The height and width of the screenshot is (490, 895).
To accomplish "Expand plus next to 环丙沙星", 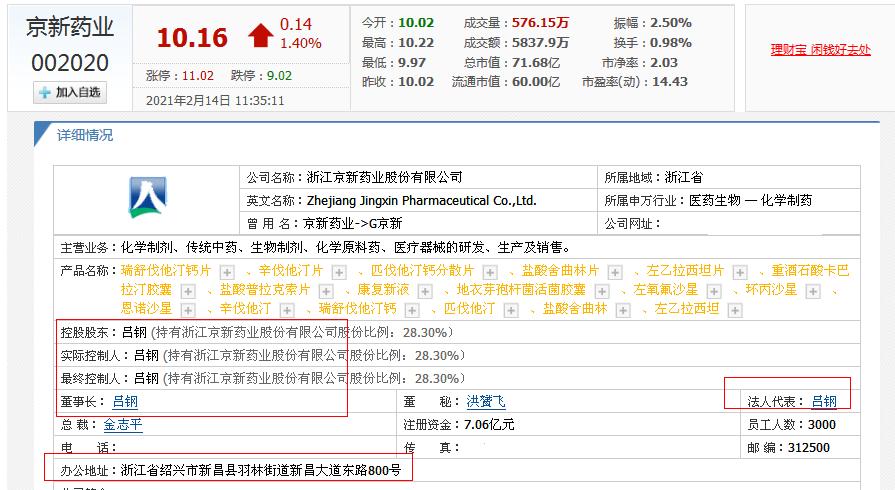I will 813,291.
